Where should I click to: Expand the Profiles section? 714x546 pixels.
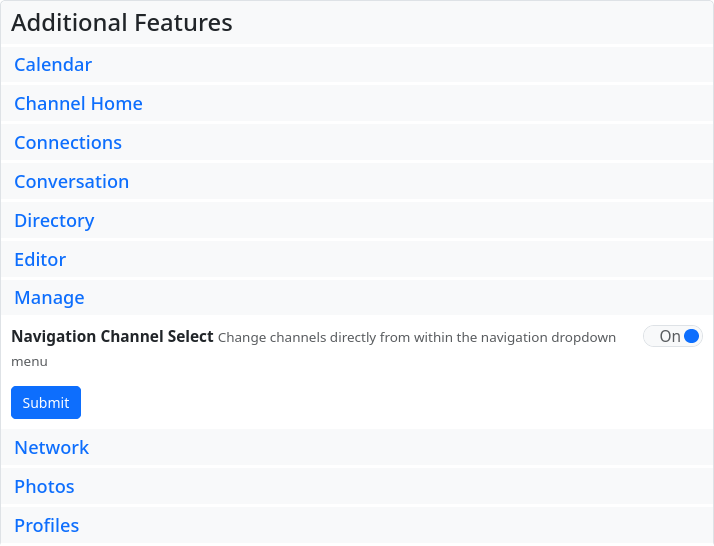coord(46,526)
